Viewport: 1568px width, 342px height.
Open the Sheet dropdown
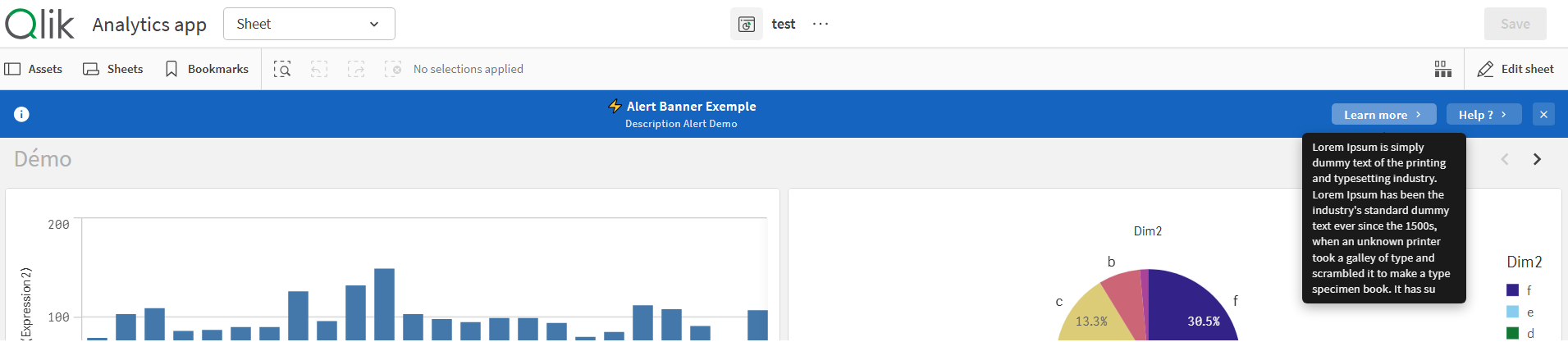(x=309, y=25)
